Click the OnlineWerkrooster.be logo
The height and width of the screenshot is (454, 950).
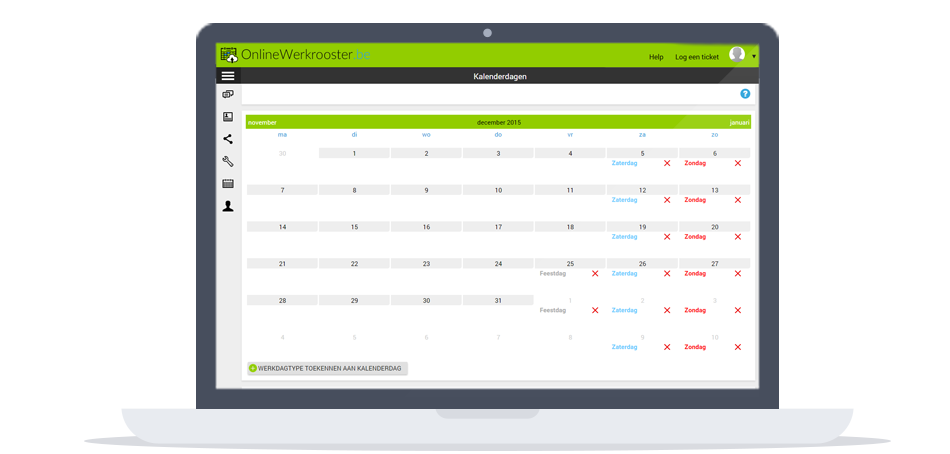click(x=295, y=55)
